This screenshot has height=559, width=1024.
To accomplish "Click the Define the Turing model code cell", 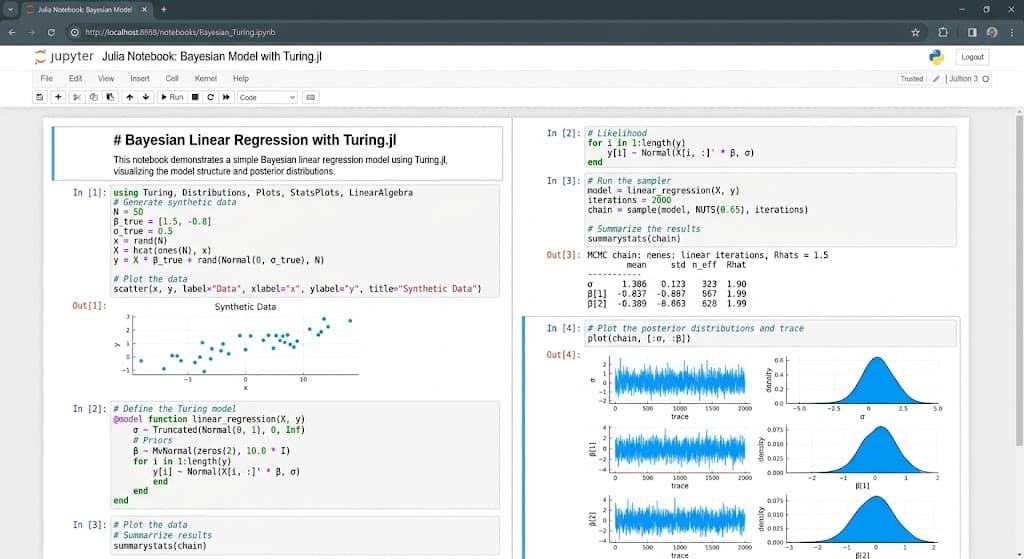I will [305, 455].
